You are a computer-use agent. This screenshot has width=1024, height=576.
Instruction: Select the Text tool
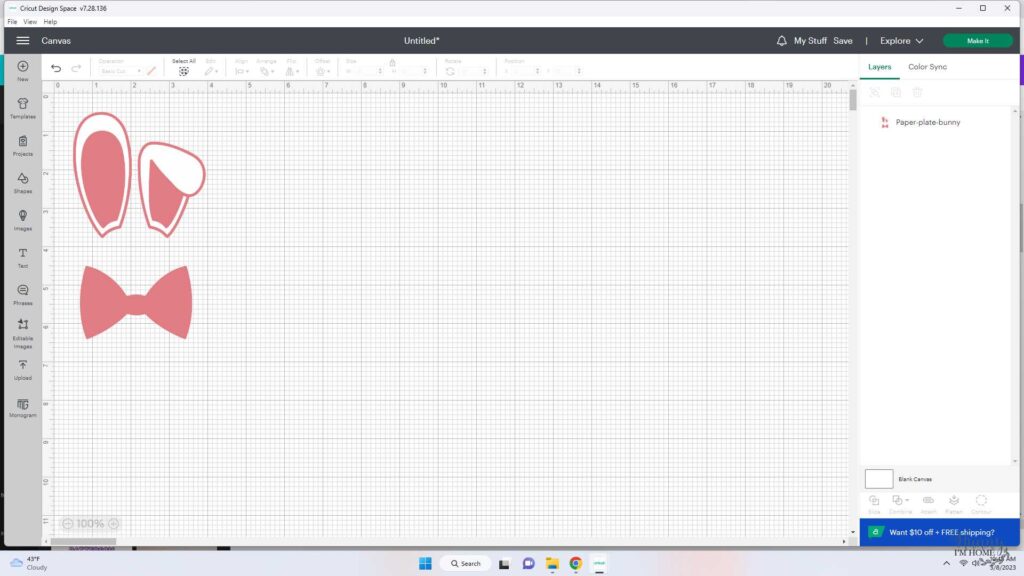coord(23,257)
